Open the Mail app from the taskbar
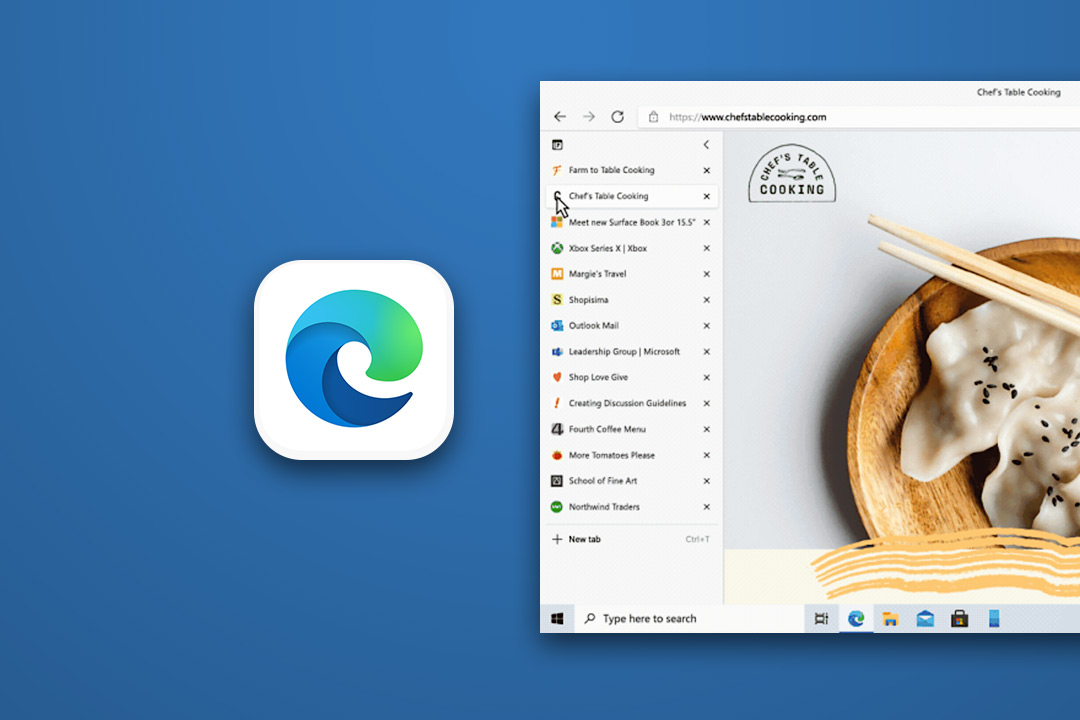The width and height of the screenshot is (1080, 720). point(925,619)
